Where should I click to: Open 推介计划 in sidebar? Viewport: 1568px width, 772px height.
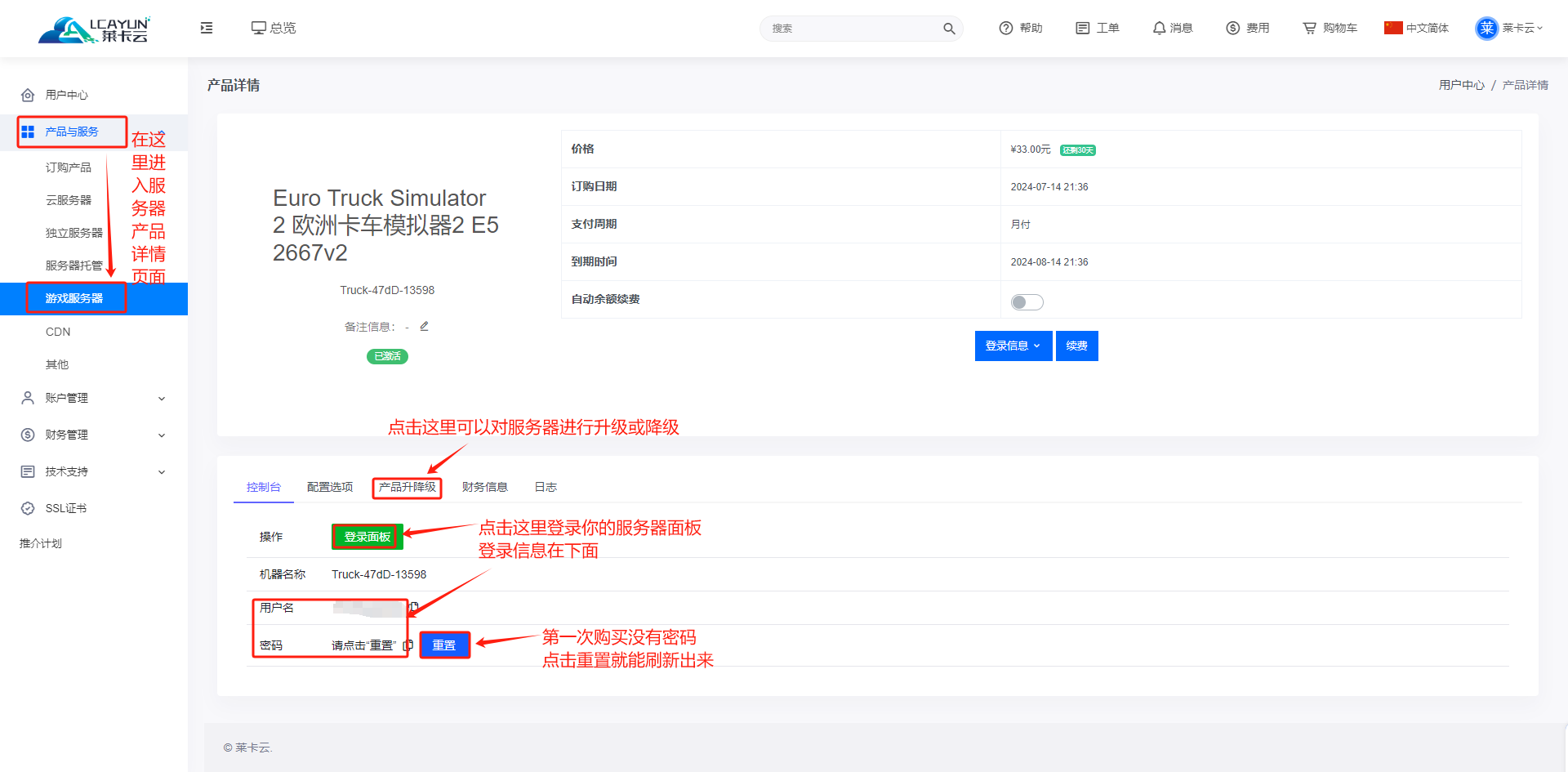tap(41, 543)
